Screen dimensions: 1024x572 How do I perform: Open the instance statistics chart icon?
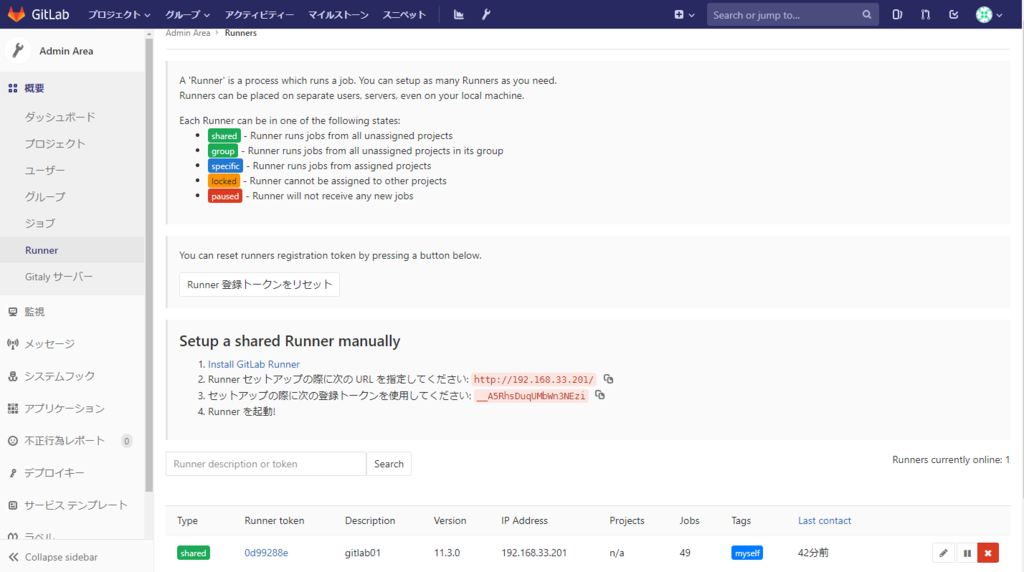[x=458, y=14]
